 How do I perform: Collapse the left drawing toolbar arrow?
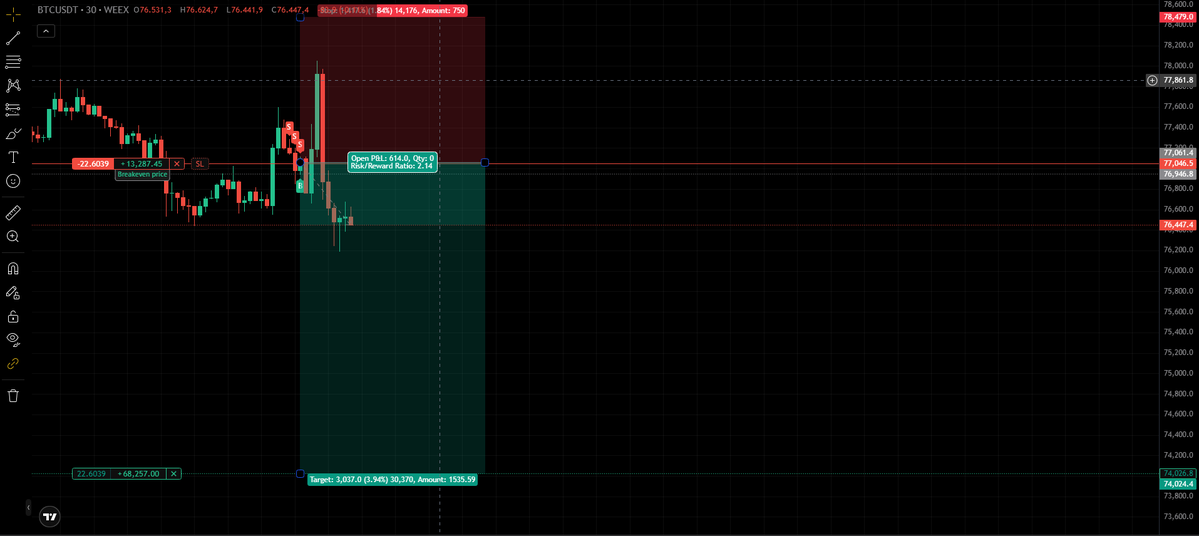[28, 507]
